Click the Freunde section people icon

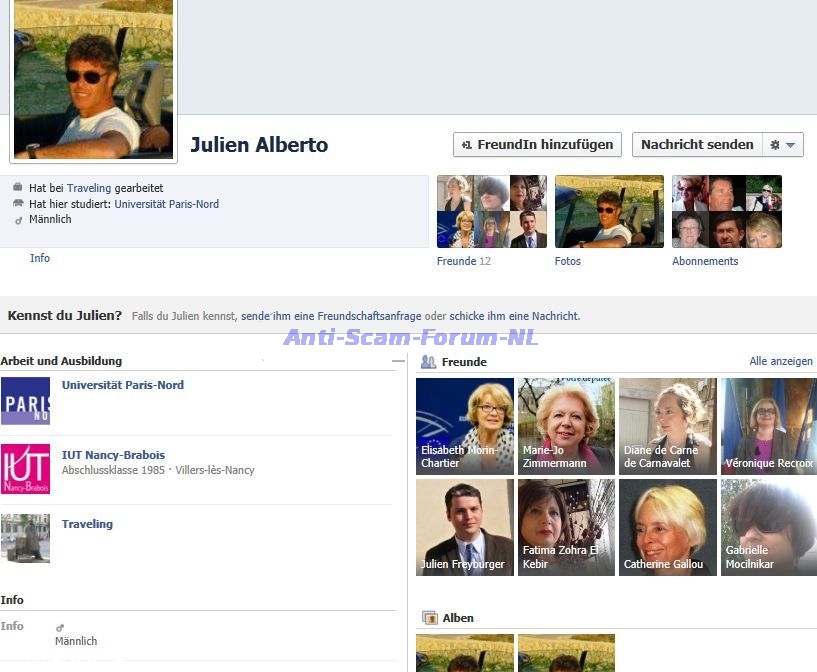click(428, 362)
